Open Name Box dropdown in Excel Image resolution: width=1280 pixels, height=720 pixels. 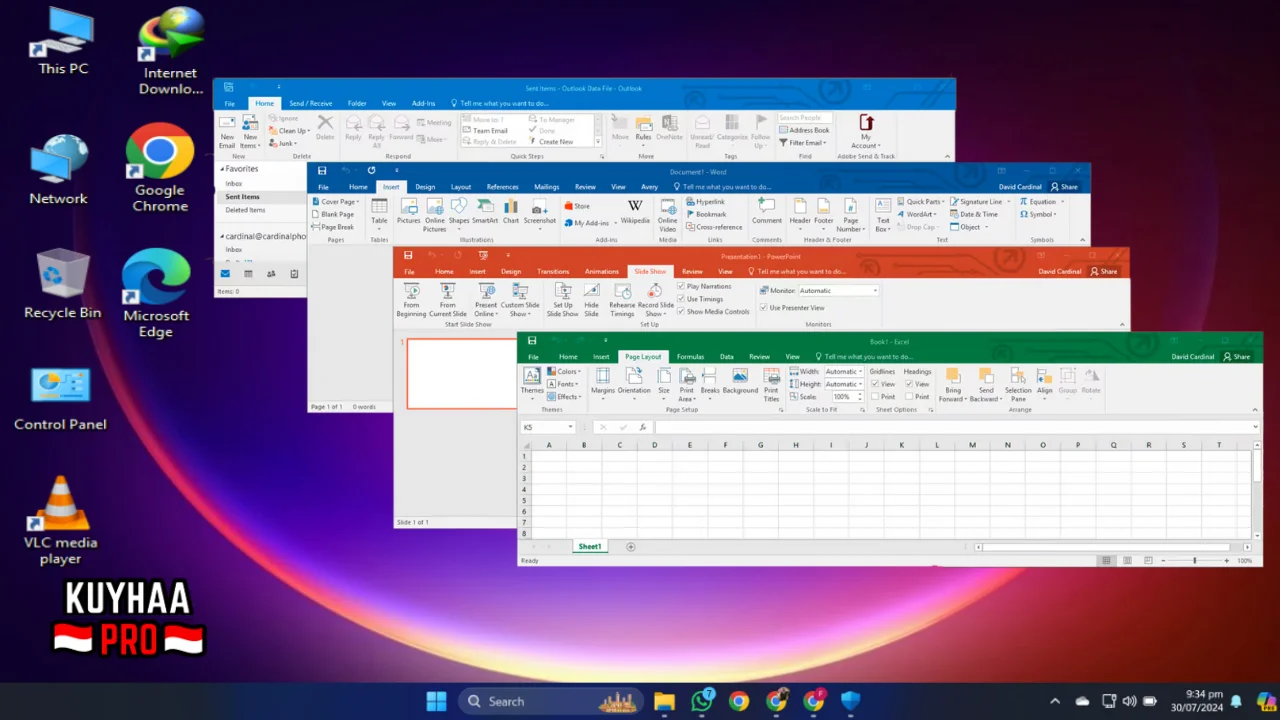tap(571, 427)
